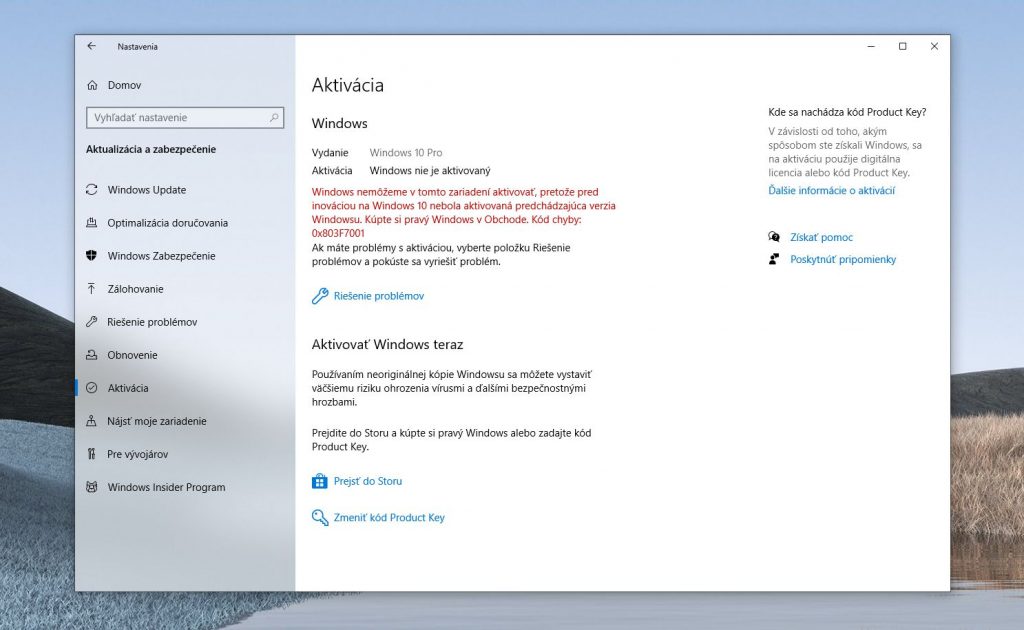This screenshot has width=1024, height=630.
Task: Maximize the Nastavenia window
Action: coord(903,46)
